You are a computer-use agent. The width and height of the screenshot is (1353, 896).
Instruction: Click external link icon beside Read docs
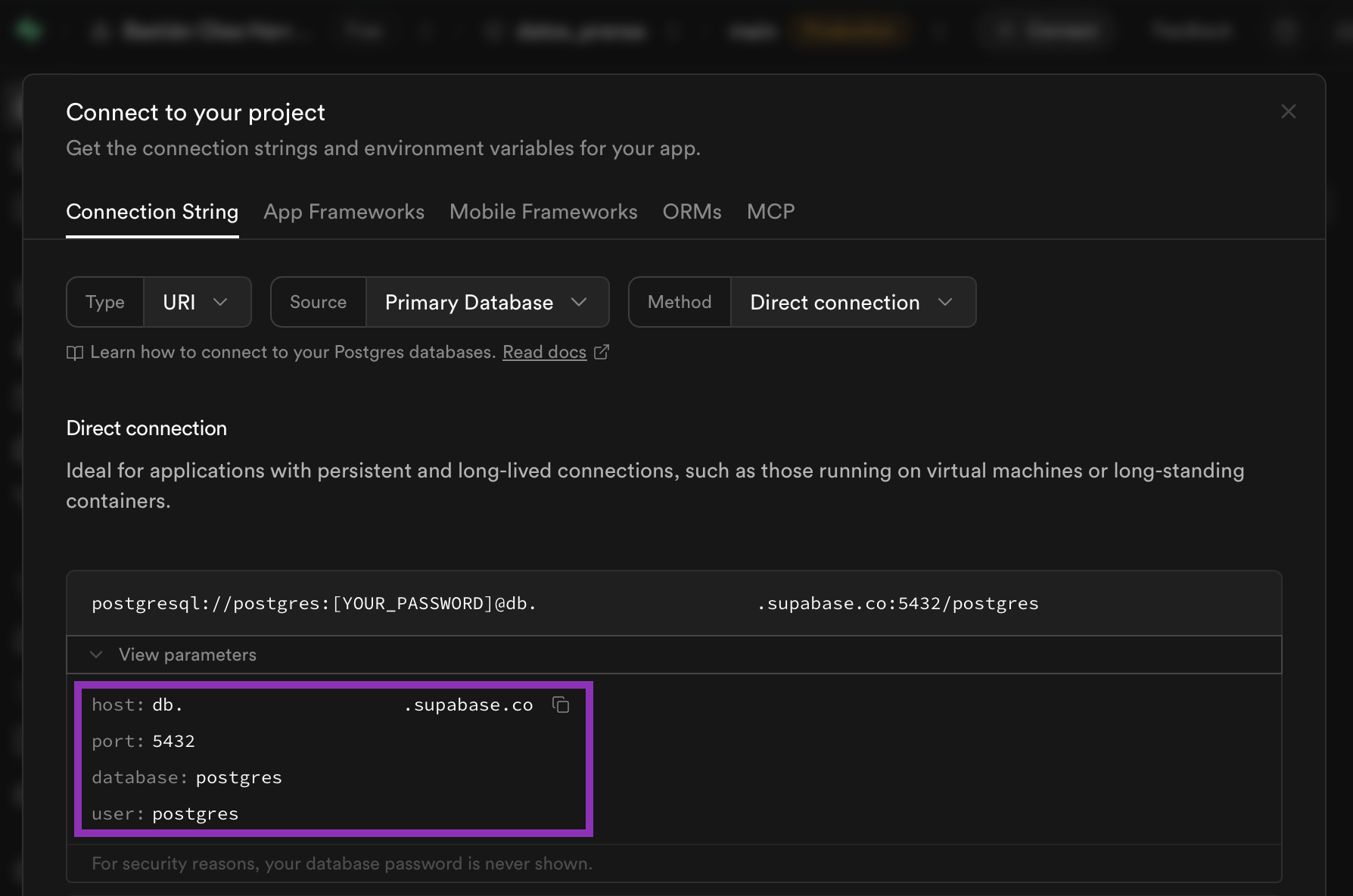pyautogui.click(x=602, y=353)
